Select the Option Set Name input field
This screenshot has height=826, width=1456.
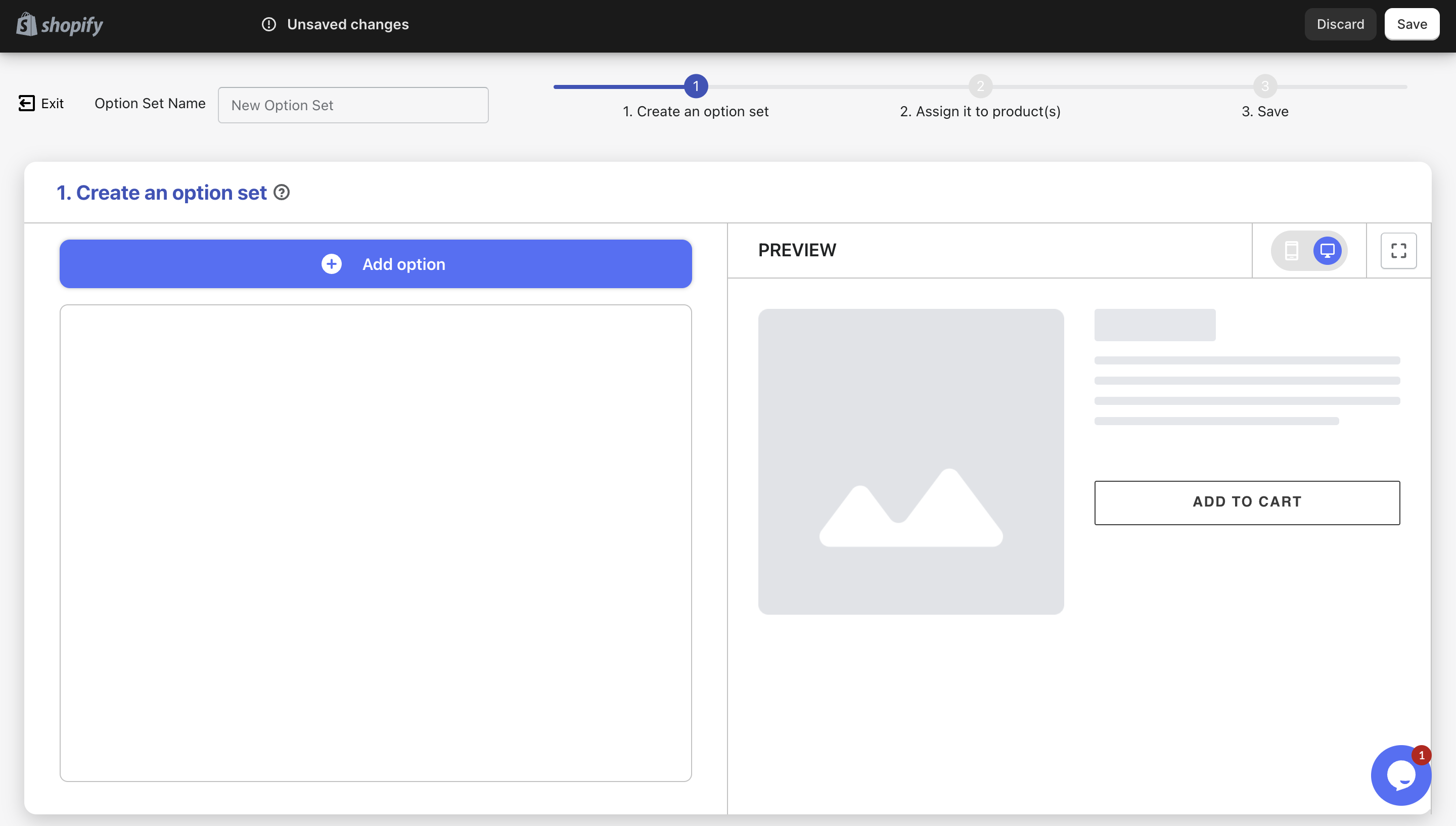[x=353, y=104]
